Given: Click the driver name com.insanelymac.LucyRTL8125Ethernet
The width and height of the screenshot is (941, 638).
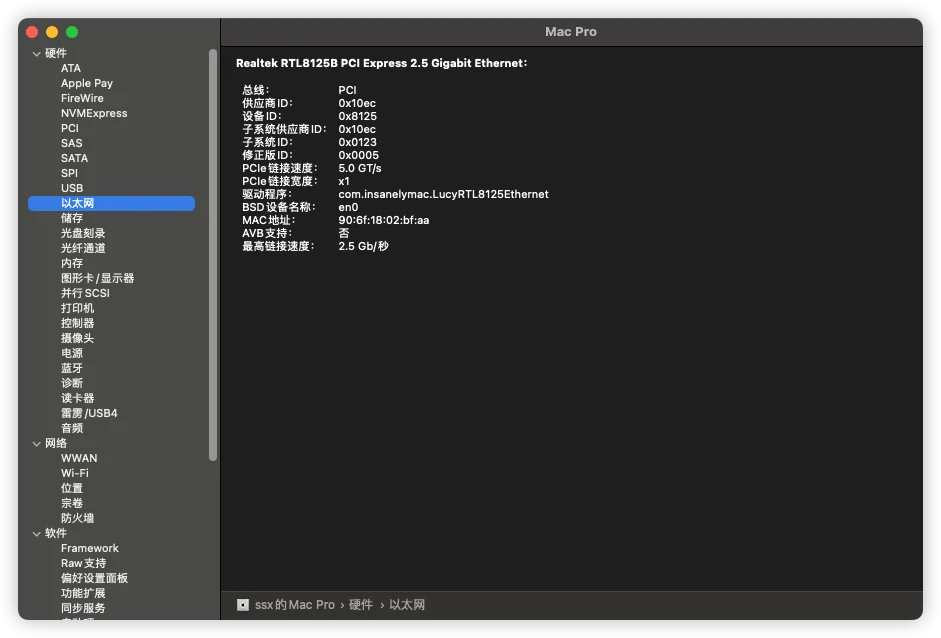Looking at the screenshot, I should coord(443,194).
